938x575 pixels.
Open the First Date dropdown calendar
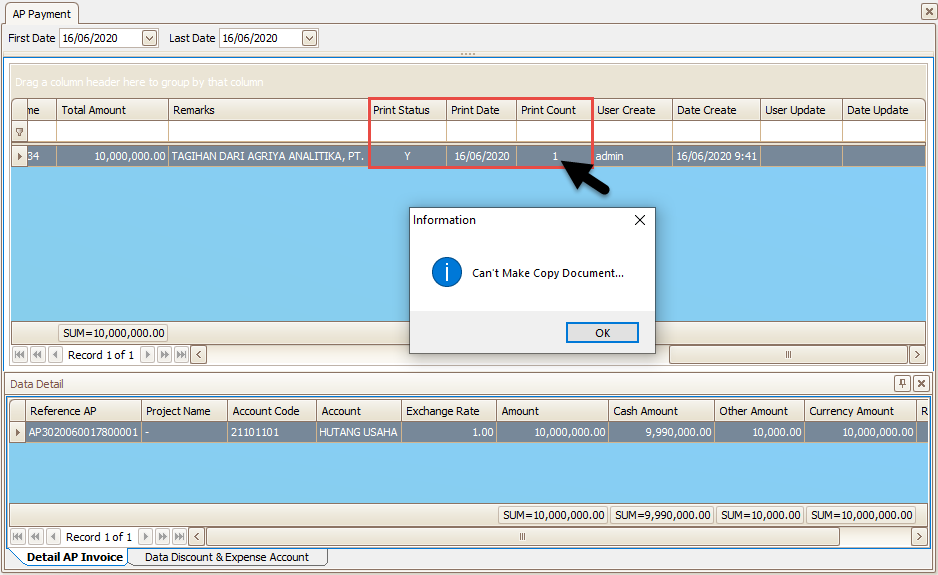click(x=149, y=38)
